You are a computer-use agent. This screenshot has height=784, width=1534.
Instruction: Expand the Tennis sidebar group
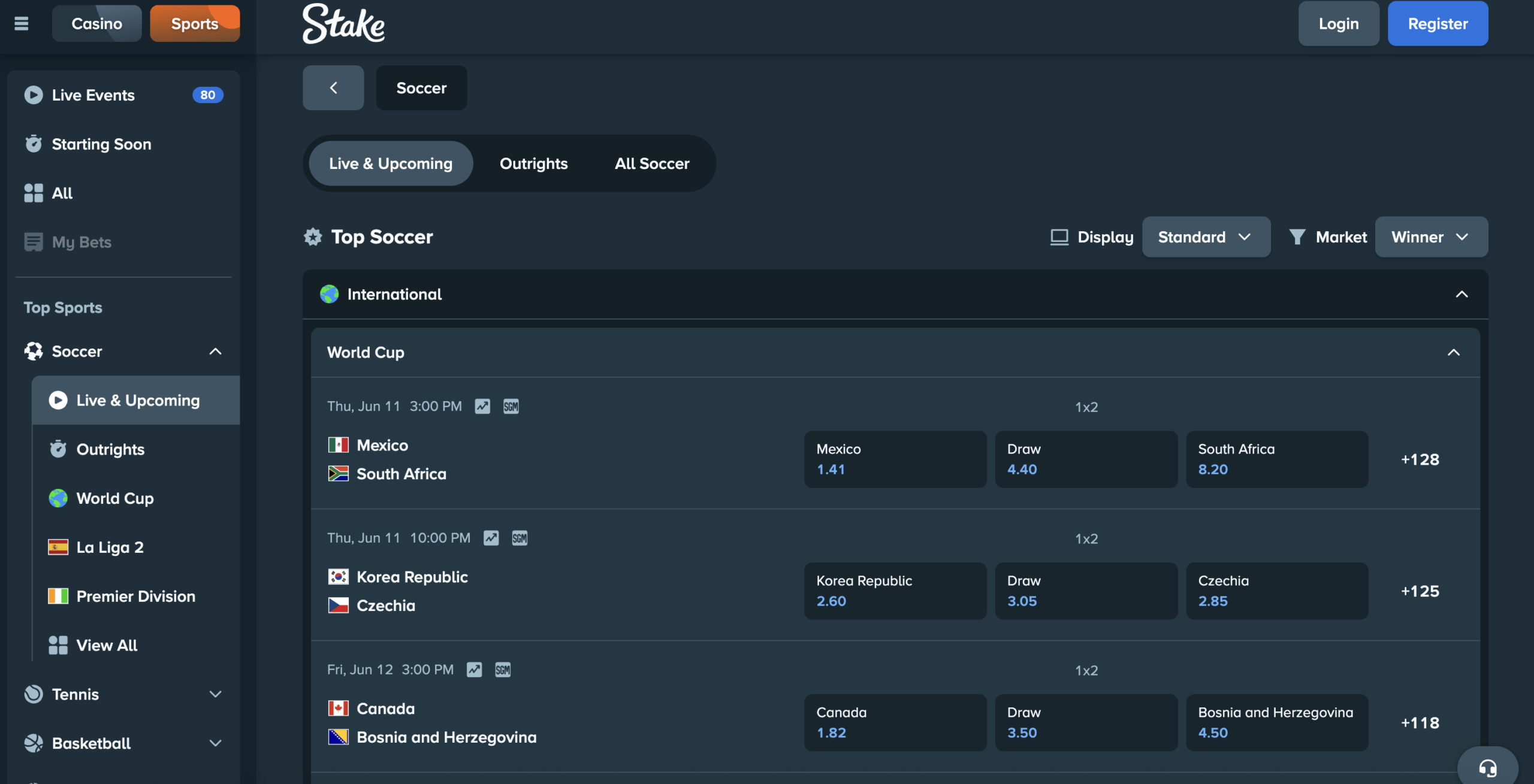click(216, 694)
